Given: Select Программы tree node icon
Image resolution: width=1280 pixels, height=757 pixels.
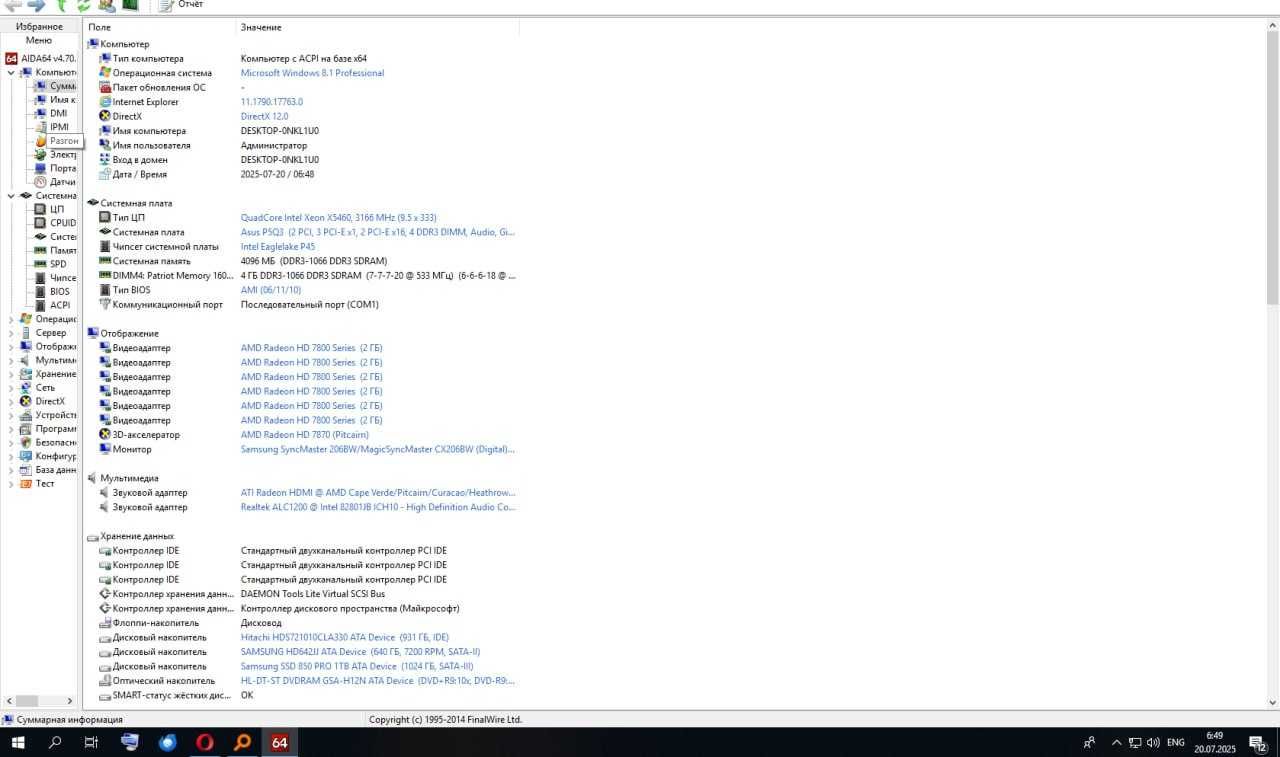Looking at the screenshot, I should coord(26,429).
